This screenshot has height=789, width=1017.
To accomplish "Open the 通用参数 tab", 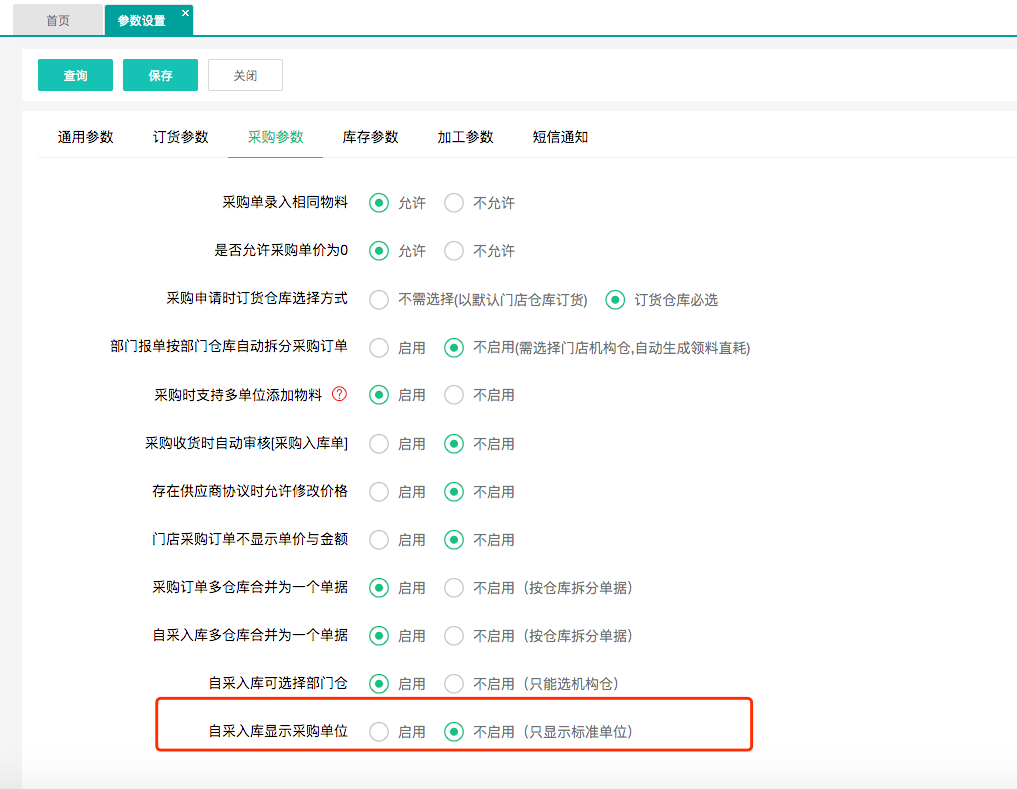I will (85, 137).
